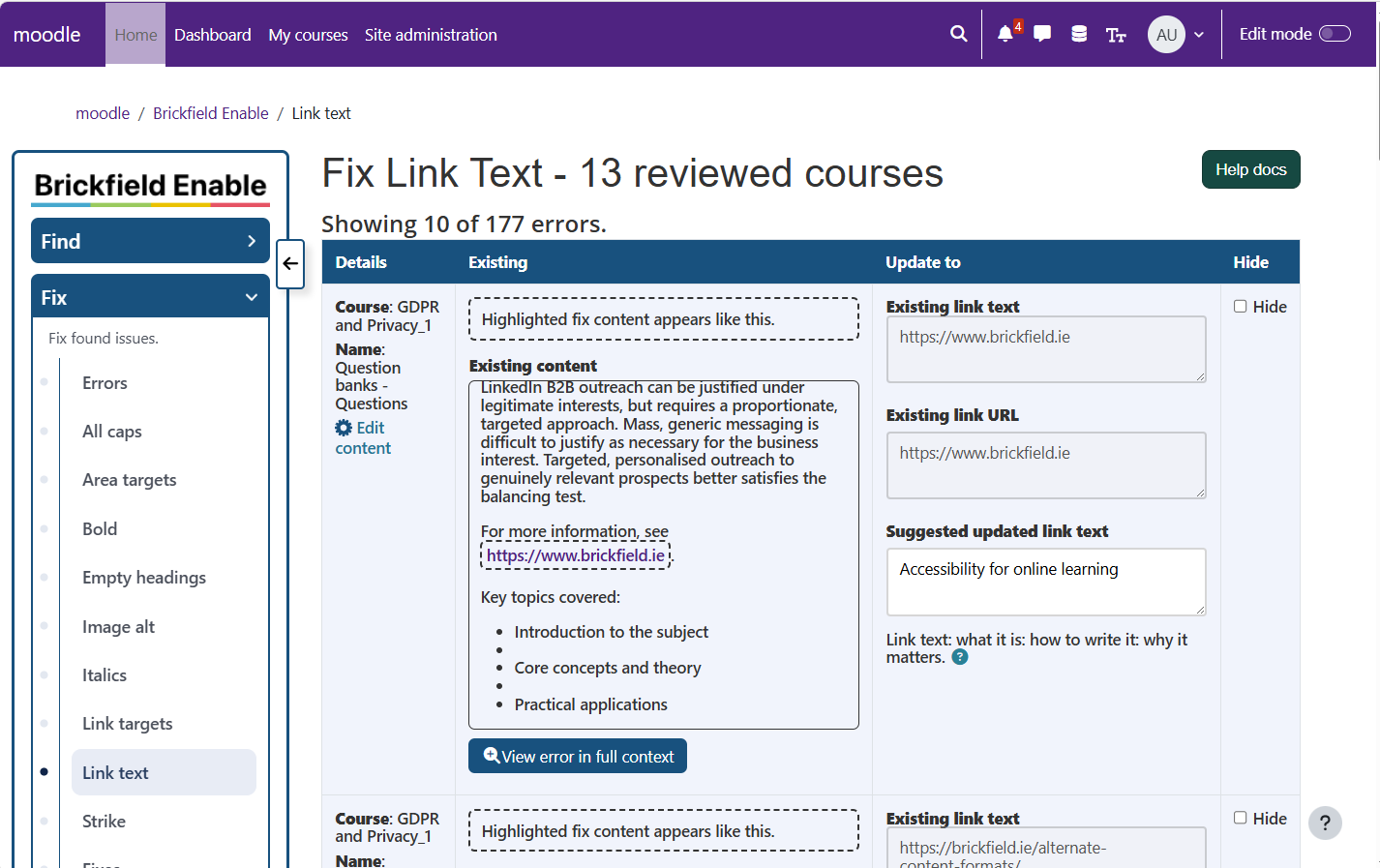Click 'Link text: what it is' help text
The image size is (1380, 868).
coord(1036,648)
